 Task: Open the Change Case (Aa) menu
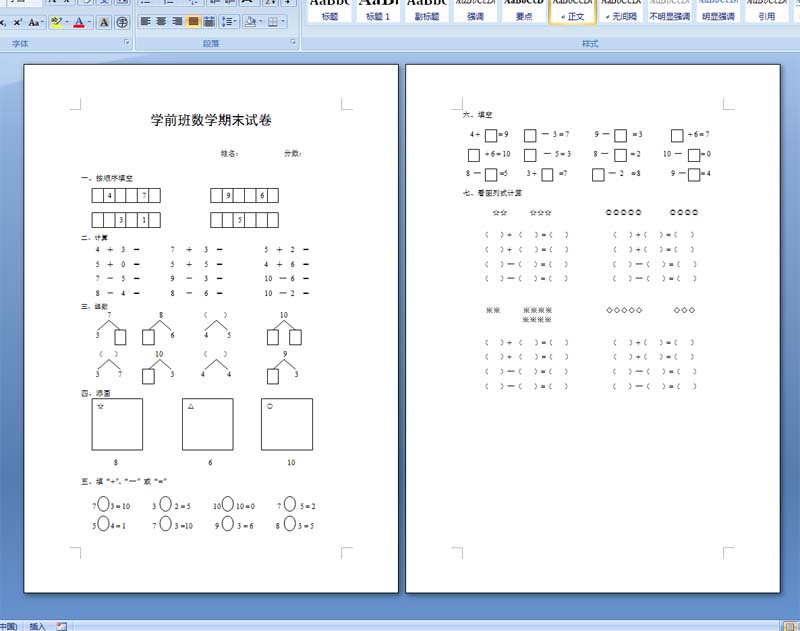35,22
